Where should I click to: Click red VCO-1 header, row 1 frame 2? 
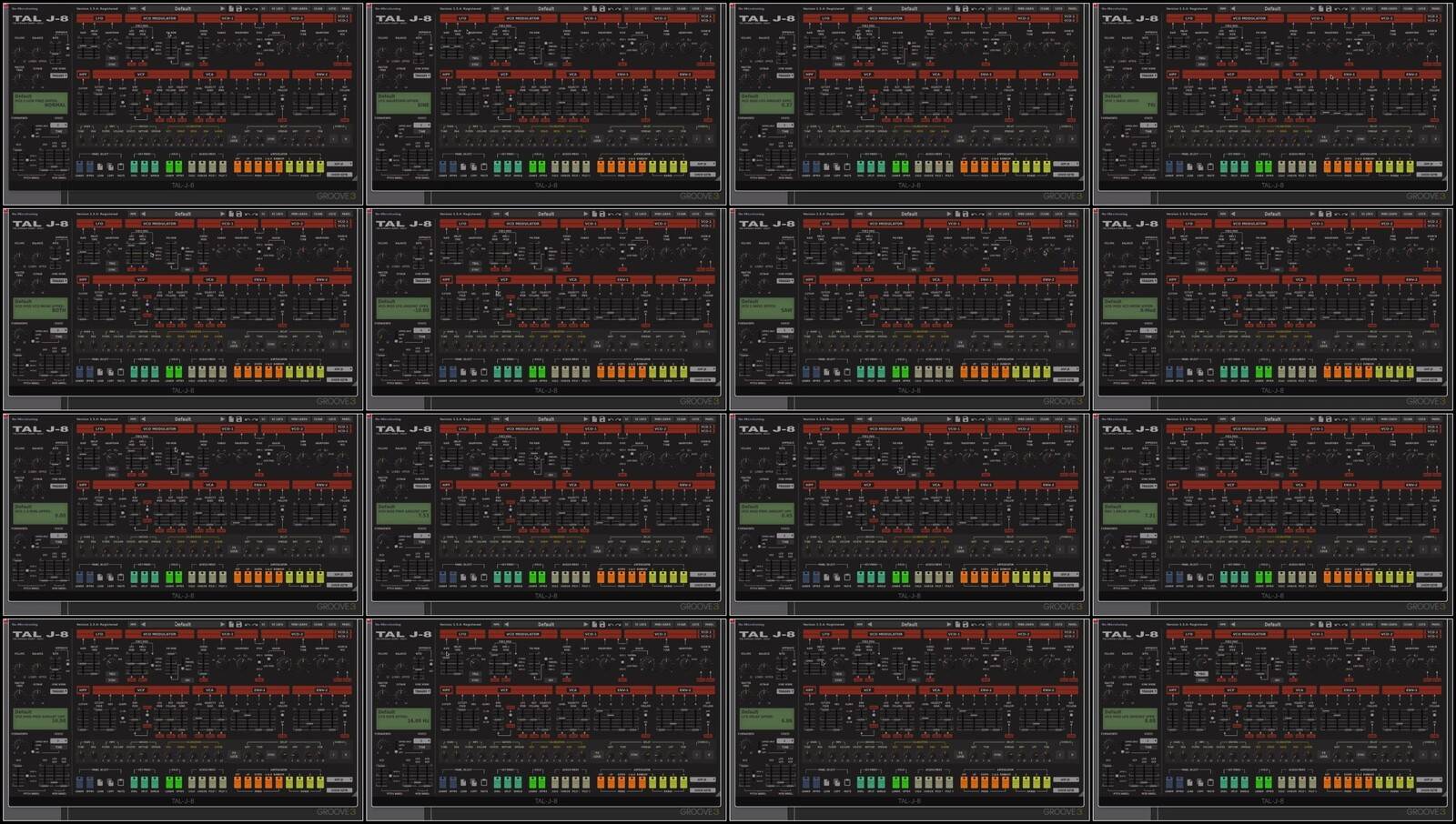(x=591, y=18)
